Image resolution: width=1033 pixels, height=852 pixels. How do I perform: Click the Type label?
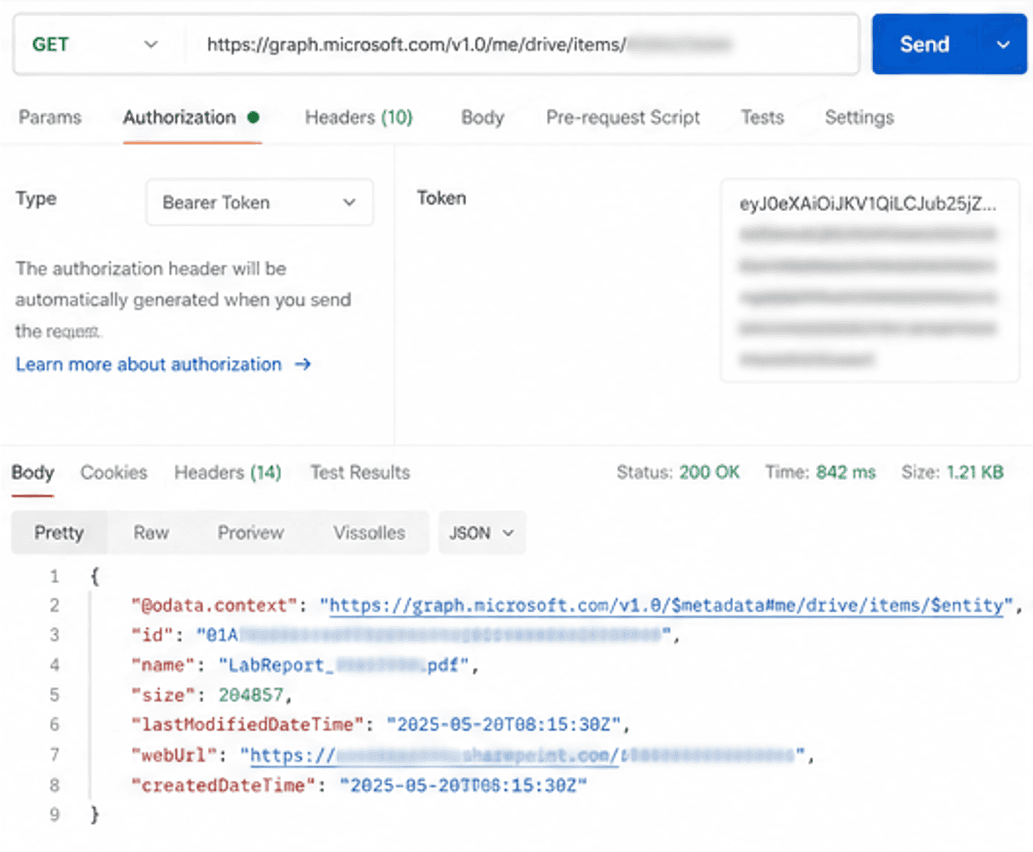click(36, 199)
